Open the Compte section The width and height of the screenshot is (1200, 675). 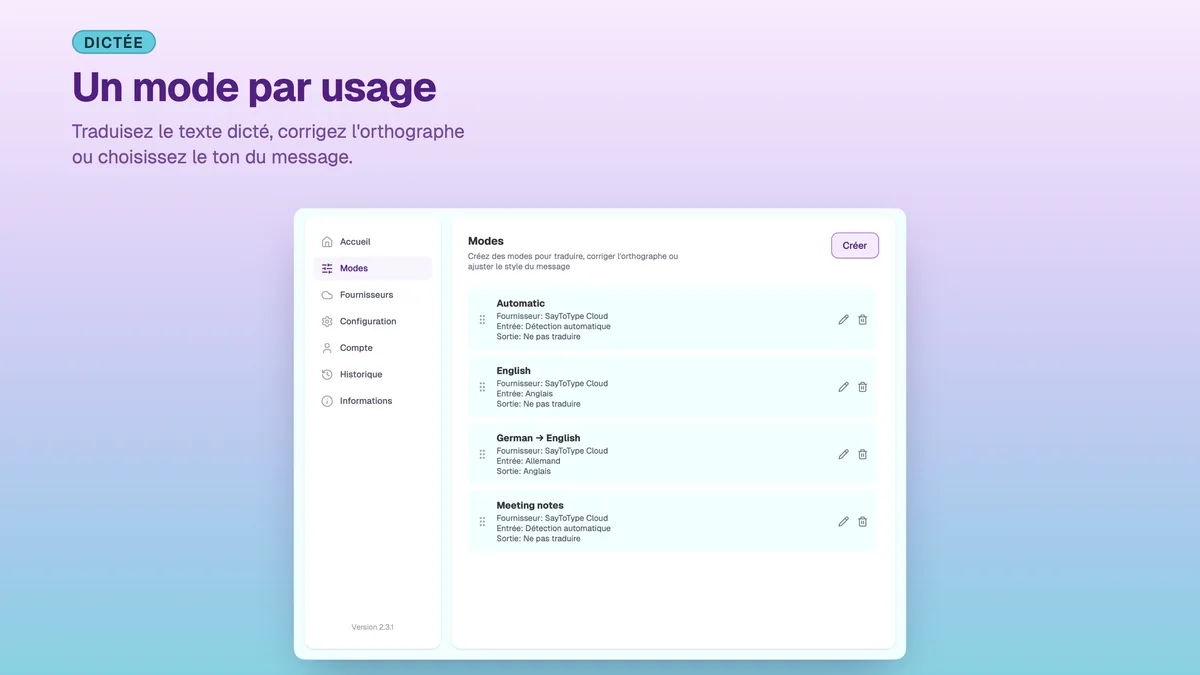(372, 348)
